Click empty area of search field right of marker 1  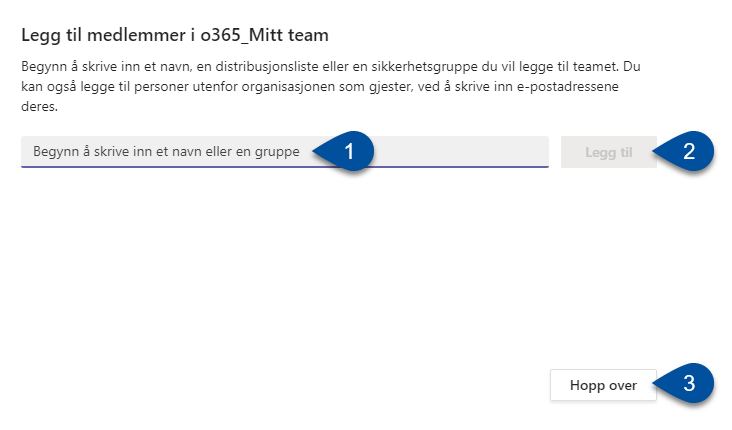point(460,152)
